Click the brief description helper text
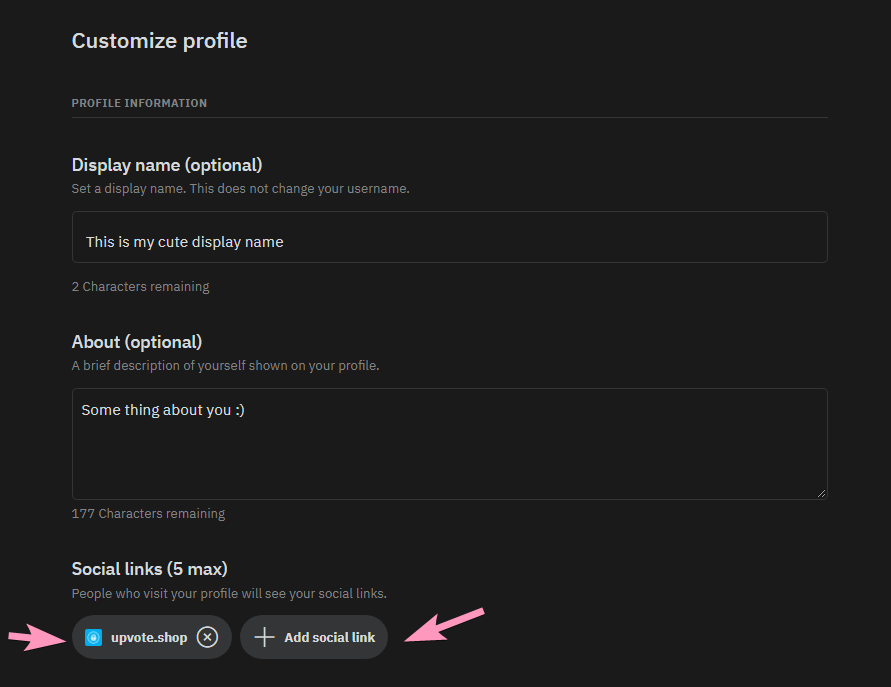 (225, 365)
